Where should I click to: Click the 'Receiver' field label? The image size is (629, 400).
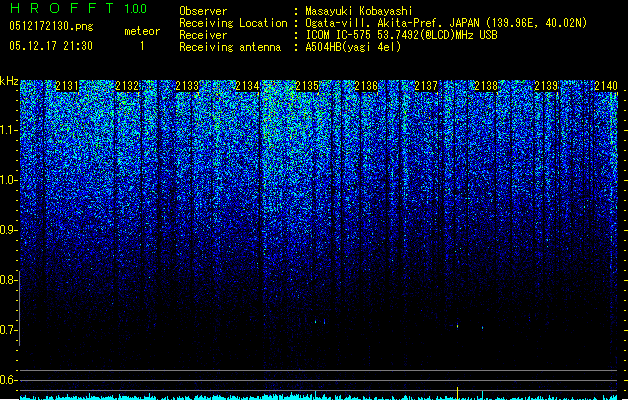(x=203, y=35)
